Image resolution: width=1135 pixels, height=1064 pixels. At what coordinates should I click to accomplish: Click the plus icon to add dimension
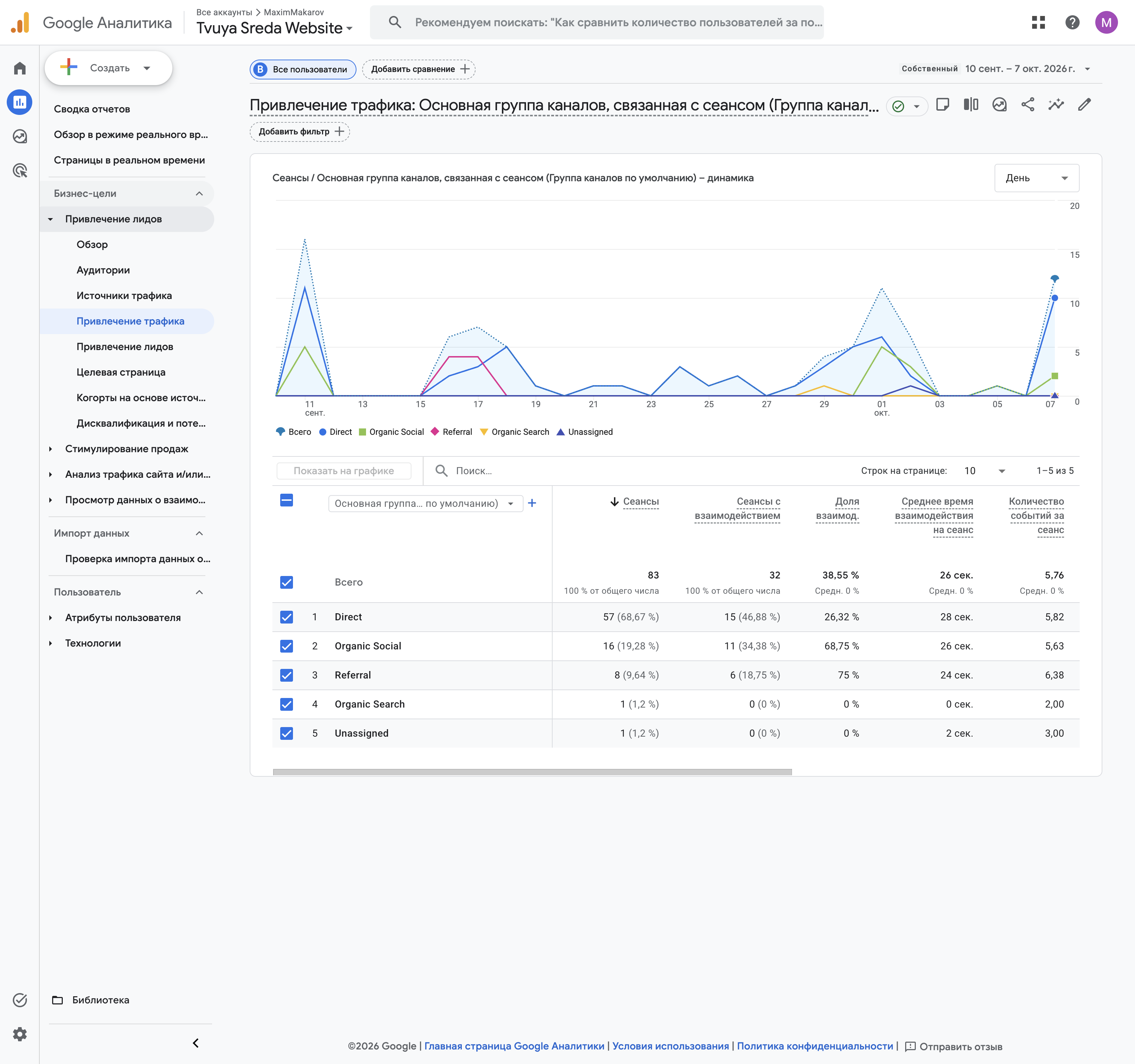coord(532,503)
